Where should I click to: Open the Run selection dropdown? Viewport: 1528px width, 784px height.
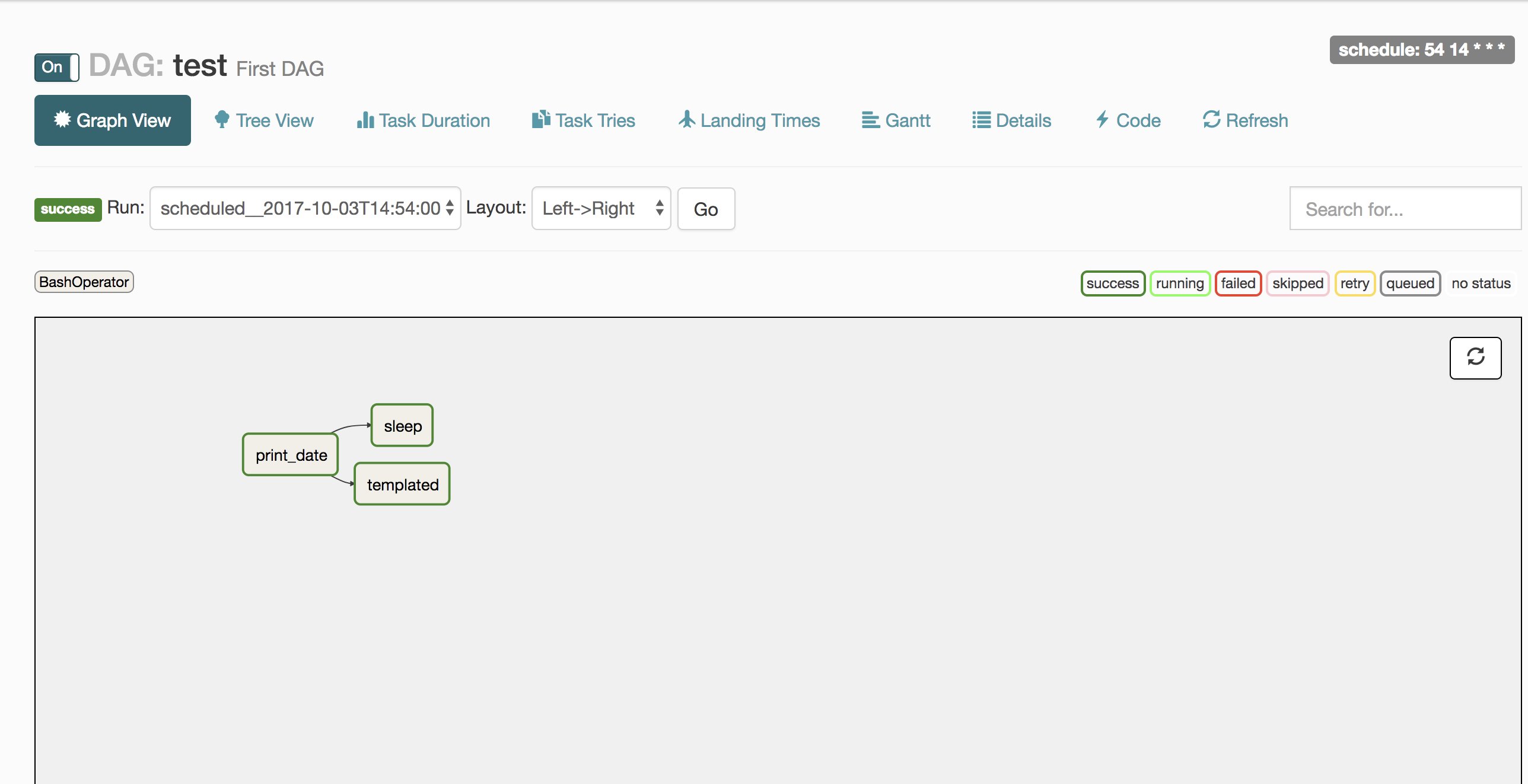click(x=305, y=208)
